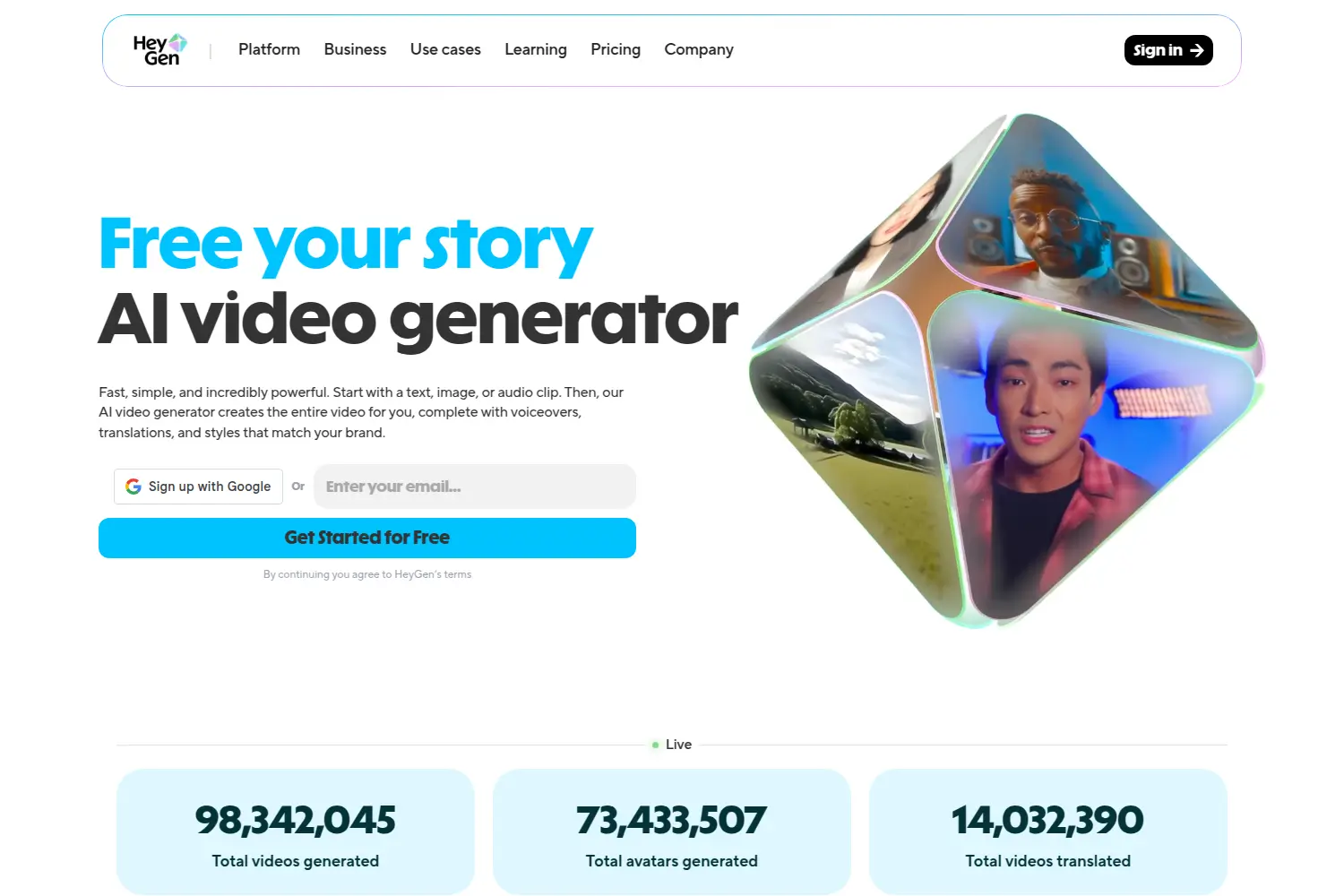Open the Business menu
The height and width of the screenshot is (896, 1344).
[x=355, y=49]
